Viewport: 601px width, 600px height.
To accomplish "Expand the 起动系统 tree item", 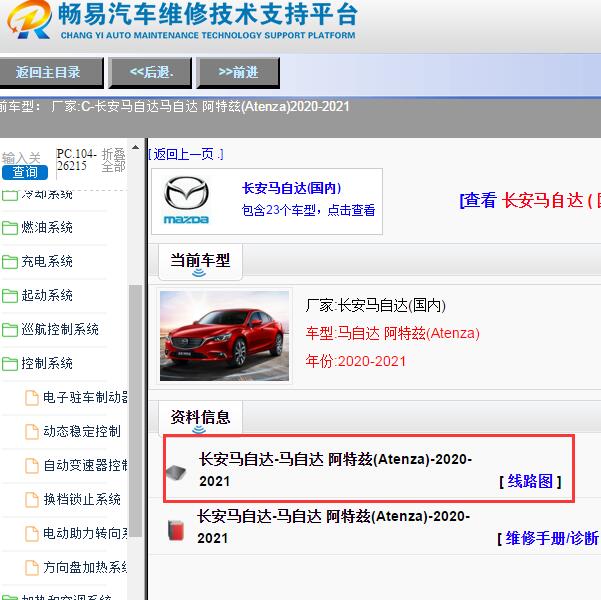I will [x=47, y=296].
